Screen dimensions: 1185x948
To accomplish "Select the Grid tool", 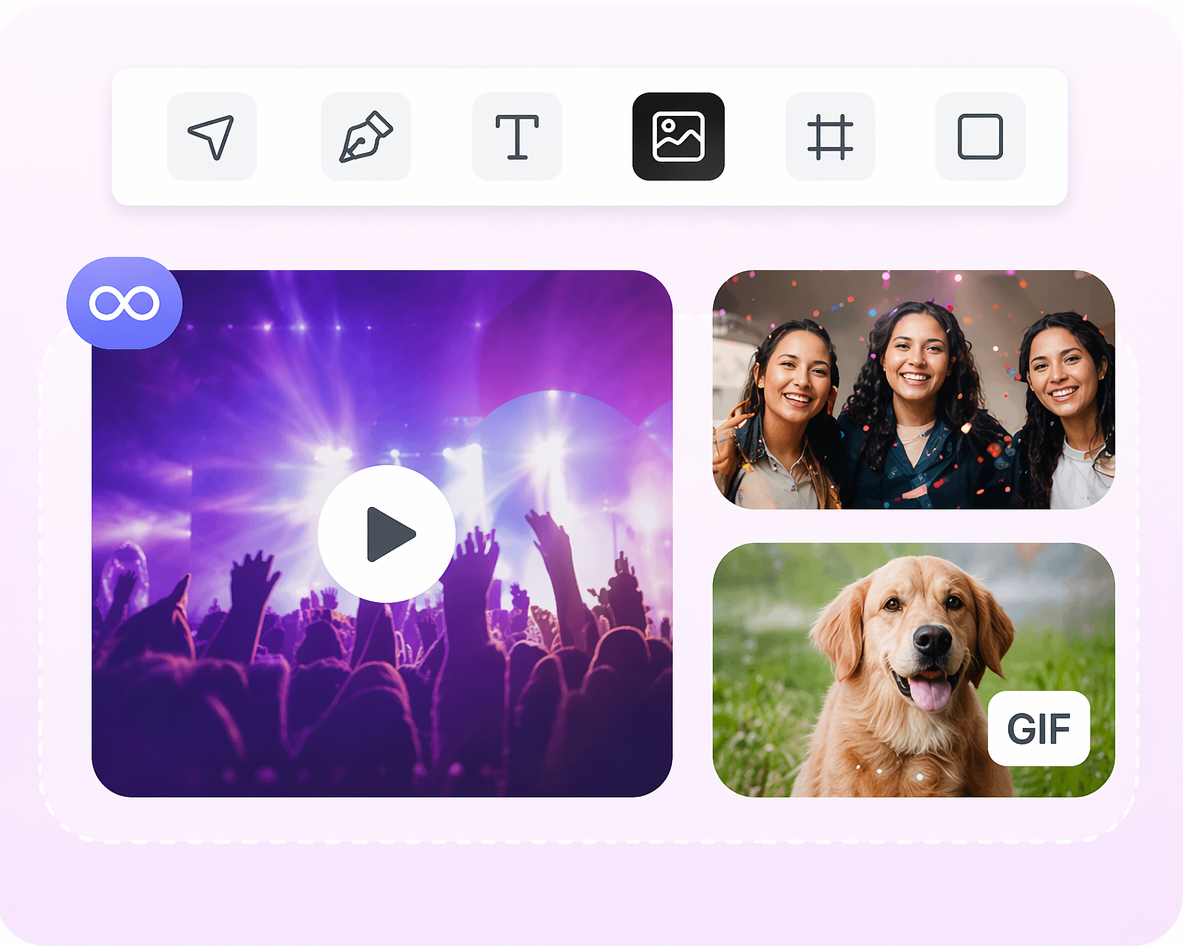I will click(830, 137).
